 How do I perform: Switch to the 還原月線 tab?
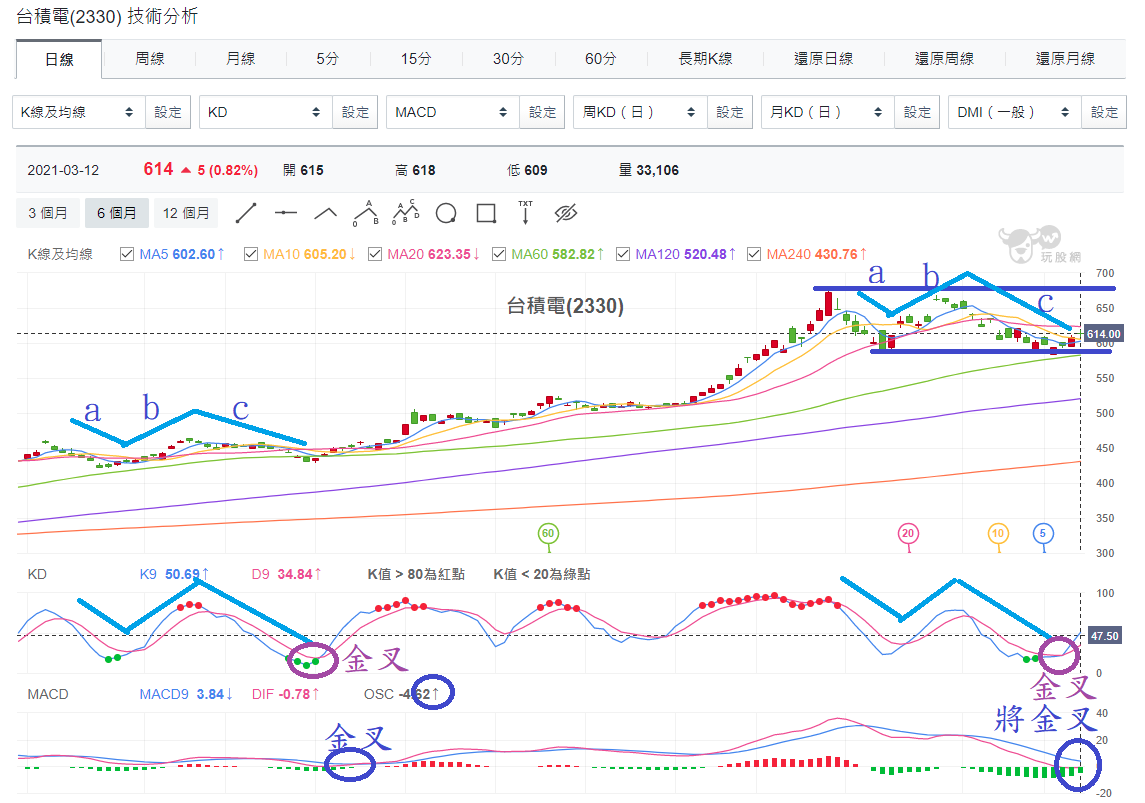1065,59
